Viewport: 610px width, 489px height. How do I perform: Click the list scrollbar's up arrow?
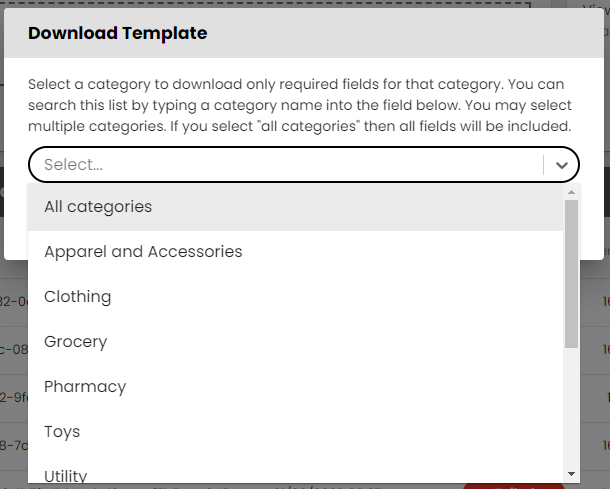572,192
